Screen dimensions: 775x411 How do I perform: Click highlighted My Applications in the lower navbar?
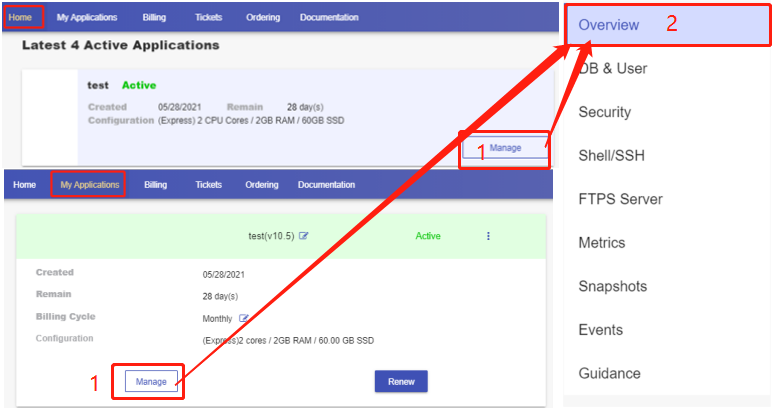(89, 185)
